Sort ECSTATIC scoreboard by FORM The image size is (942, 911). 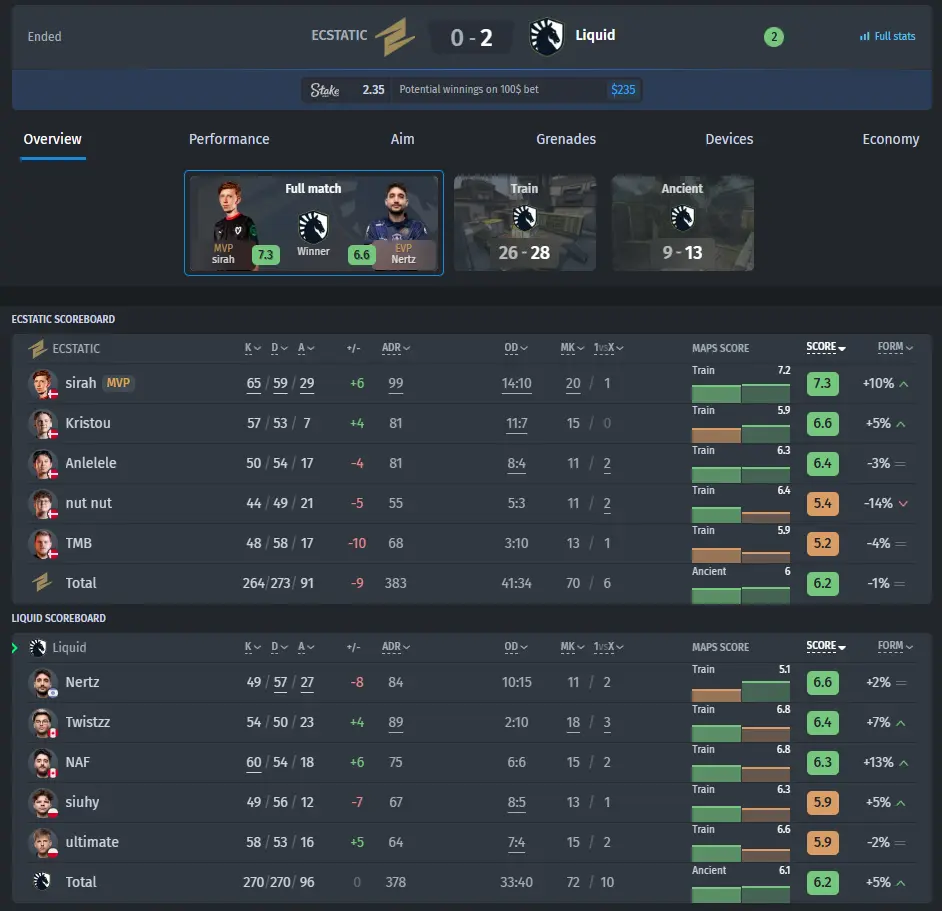[x=895, y=347]
